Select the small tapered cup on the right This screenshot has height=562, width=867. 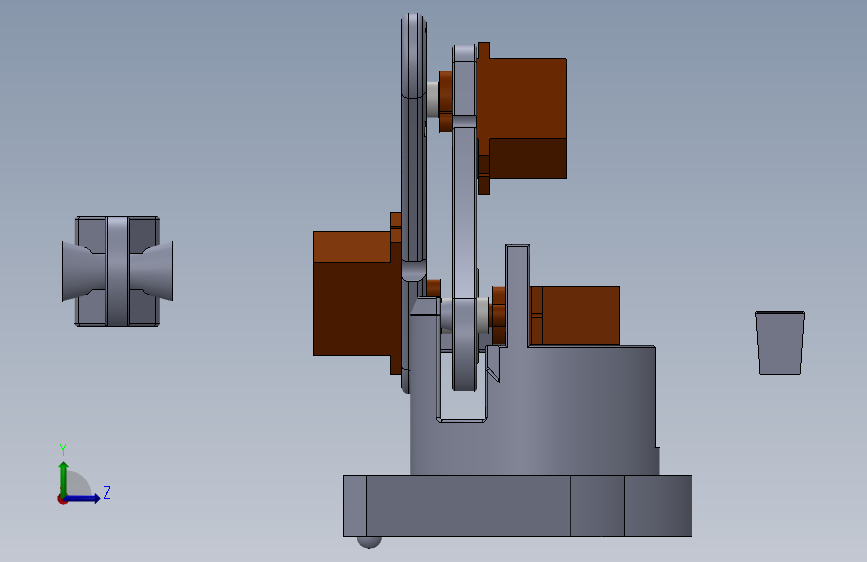[780, 343]
